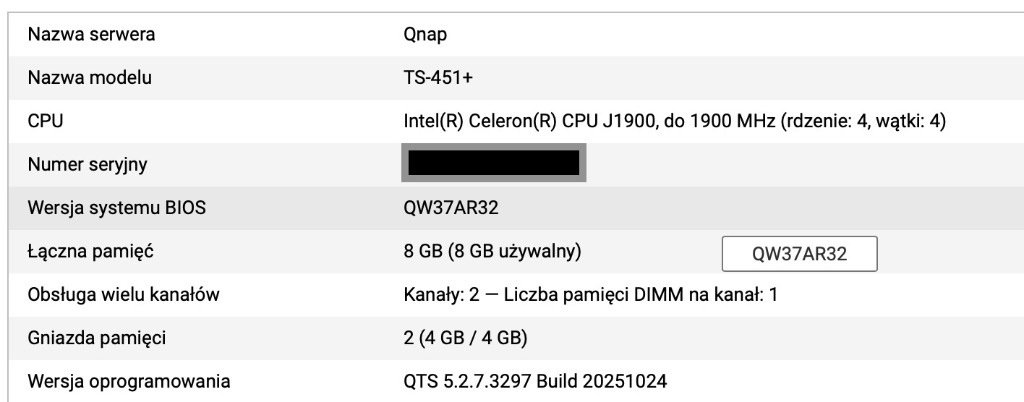The image size is (1024, 402).
Task: Click the Obsługa wielu kanałów label
Action: tap(124, 295)
